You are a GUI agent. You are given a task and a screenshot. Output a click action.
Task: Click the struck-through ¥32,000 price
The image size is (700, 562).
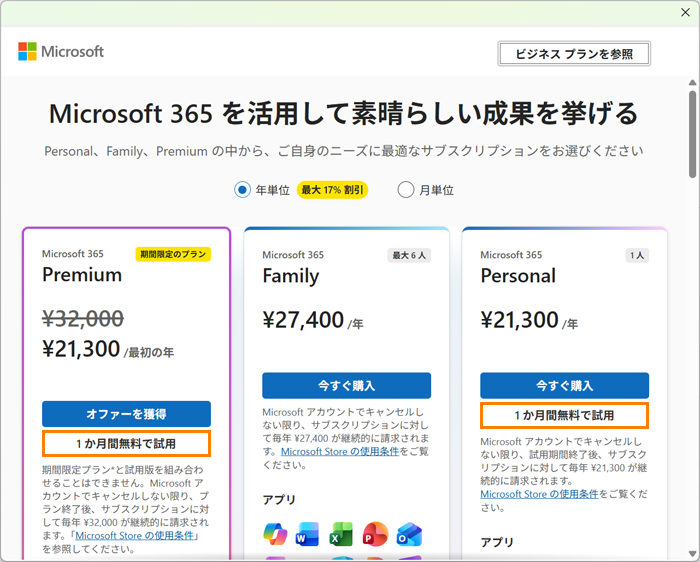[x=83, y=319]
